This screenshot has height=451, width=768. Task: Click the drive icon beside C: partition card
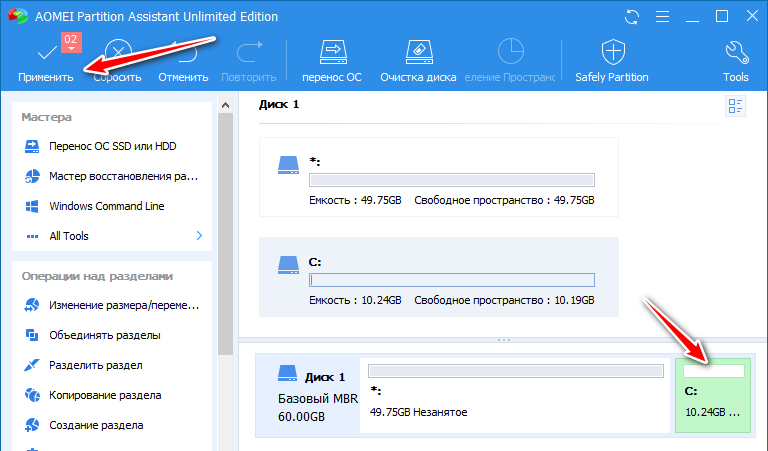[x=288, y=265]
